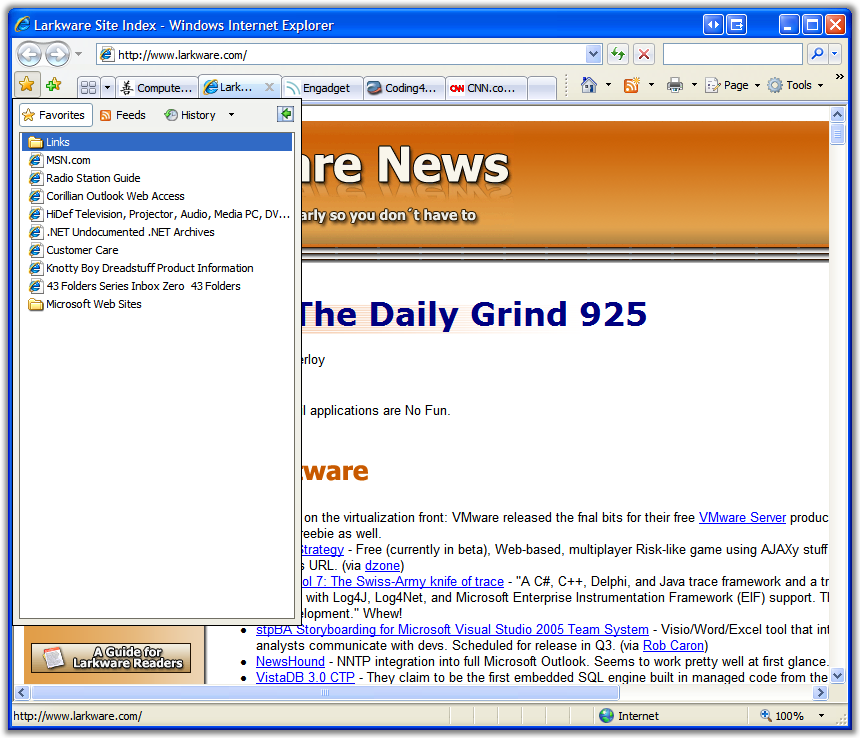
Task: Open the VistaDB 3.0 CTP link
Action: coord(305,677)
